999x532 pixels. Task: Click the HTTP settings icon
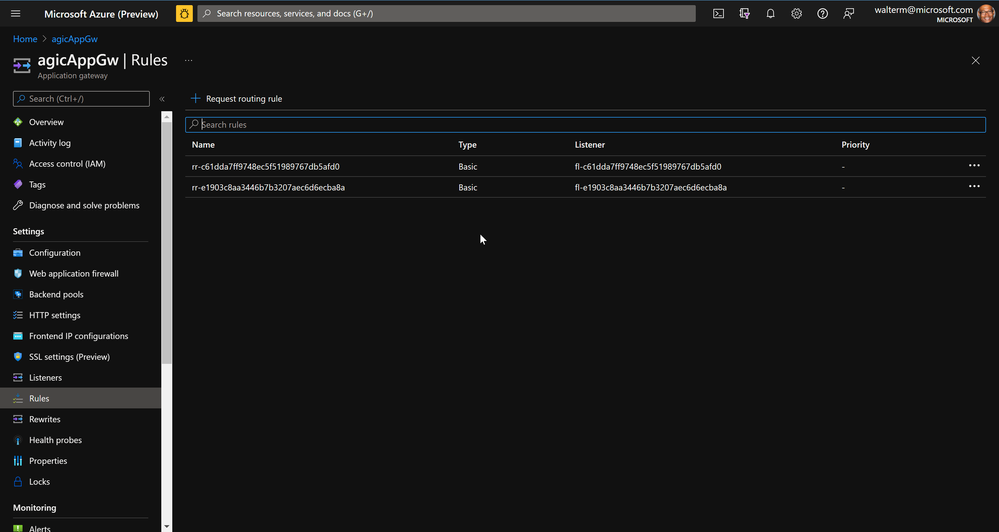[18, 315]
